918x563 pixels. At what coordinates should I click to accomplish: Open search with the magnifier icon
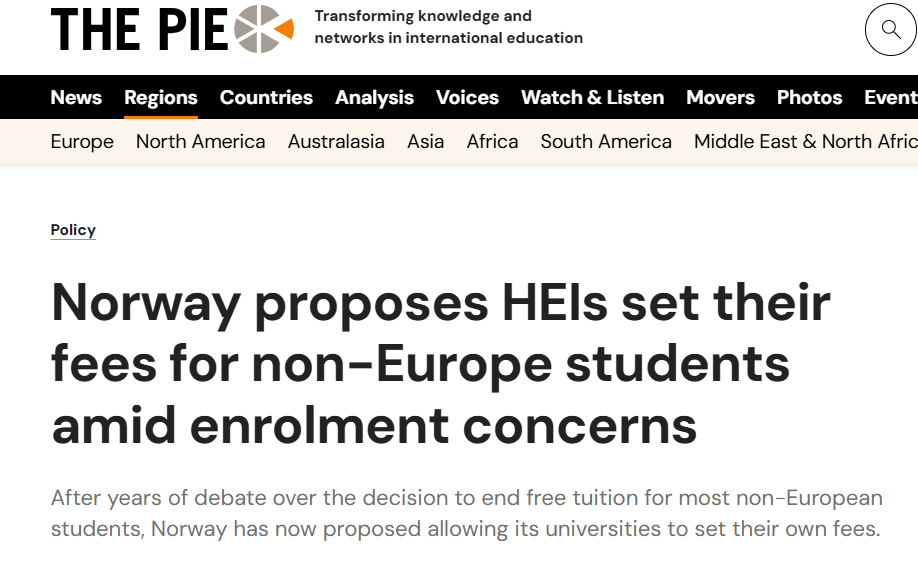890,29
